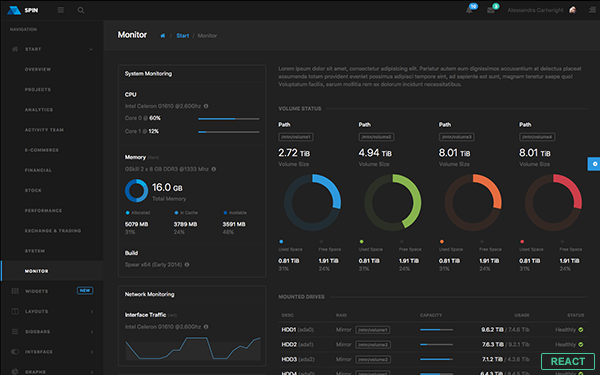Toggle the hamburger menu icon in header
The height and width of the screenshot is (375, 600).
60,10
